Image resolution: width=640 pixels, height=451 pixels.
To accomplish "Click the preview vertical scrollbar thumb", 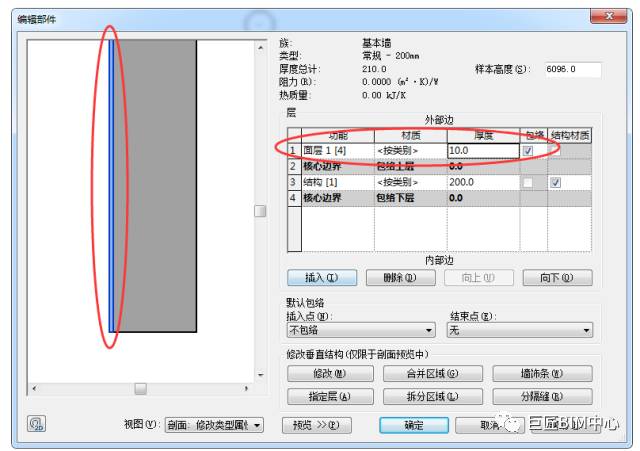I will [x=260, y=211].
